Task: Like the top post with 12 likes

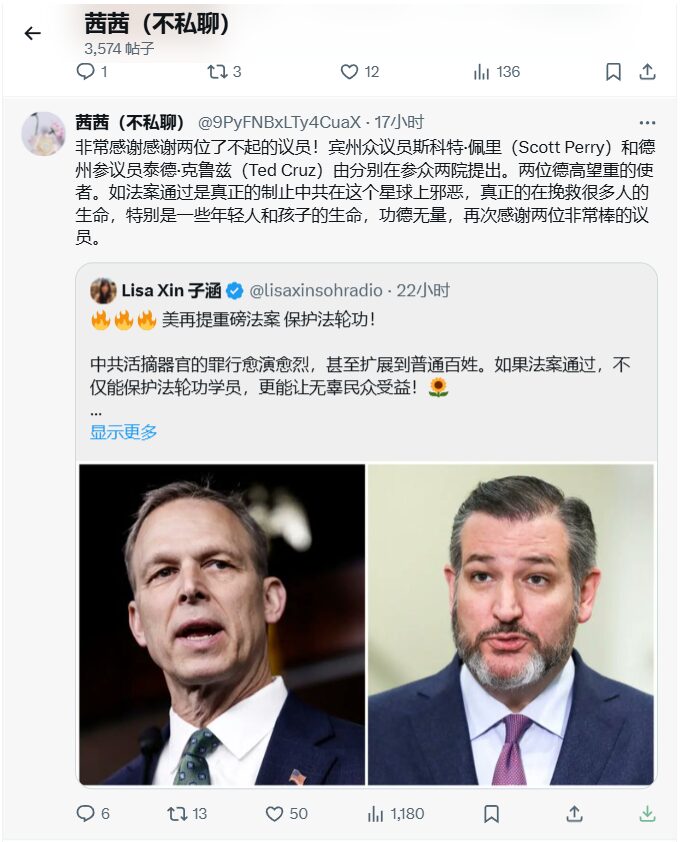Action: (x=360, y=71)
